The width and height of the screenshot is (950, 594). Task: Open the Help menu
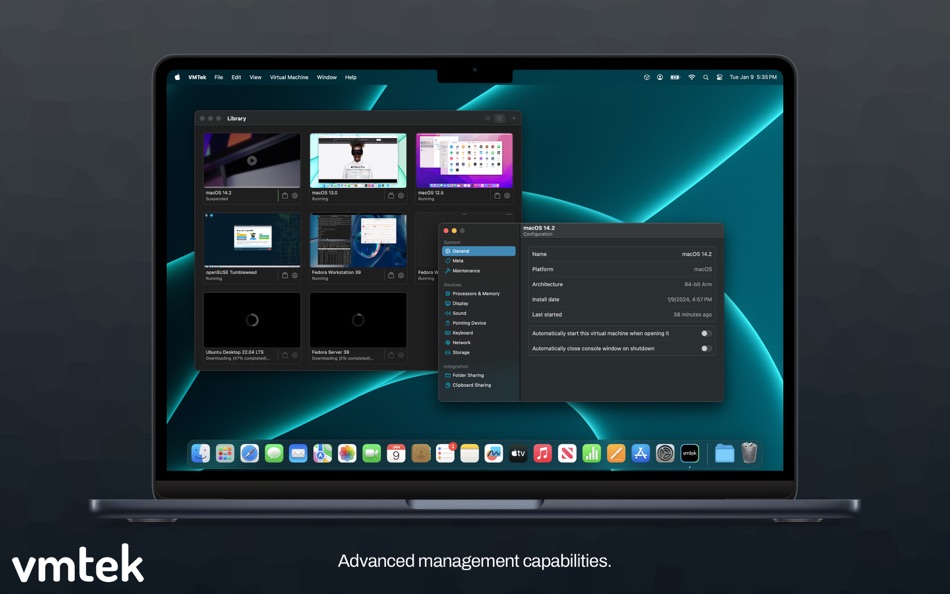pyautogui.click(x=351, y=77)
